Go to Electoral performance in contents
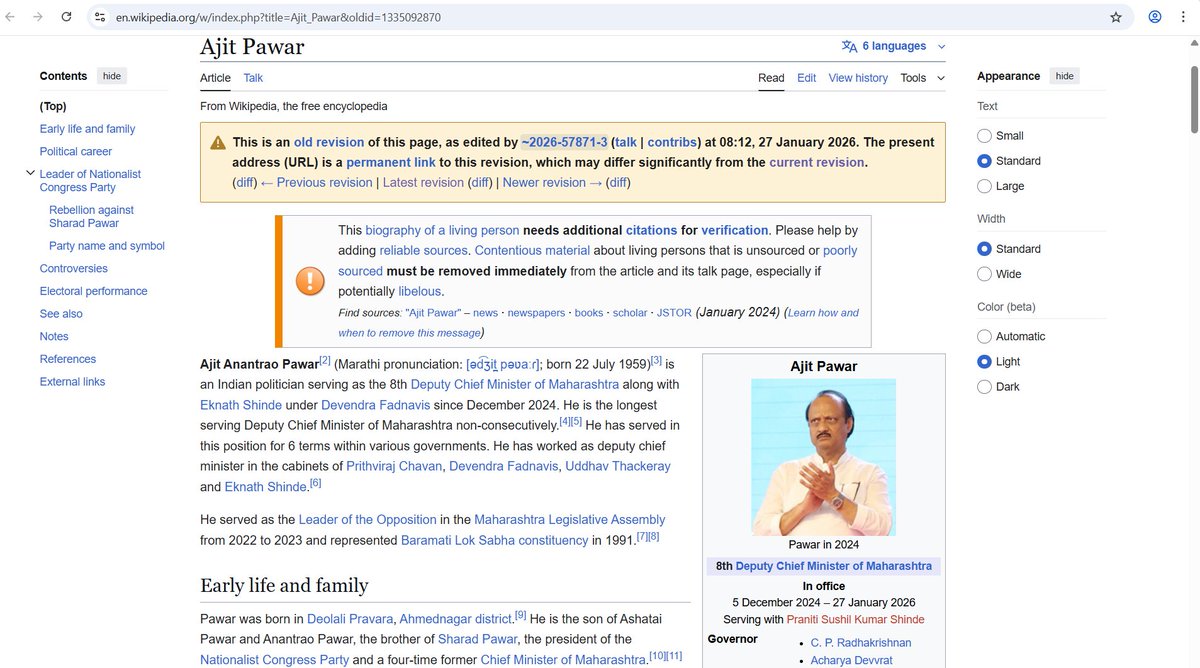Viewport: 1200px width, 668px height. pos(93,291)
